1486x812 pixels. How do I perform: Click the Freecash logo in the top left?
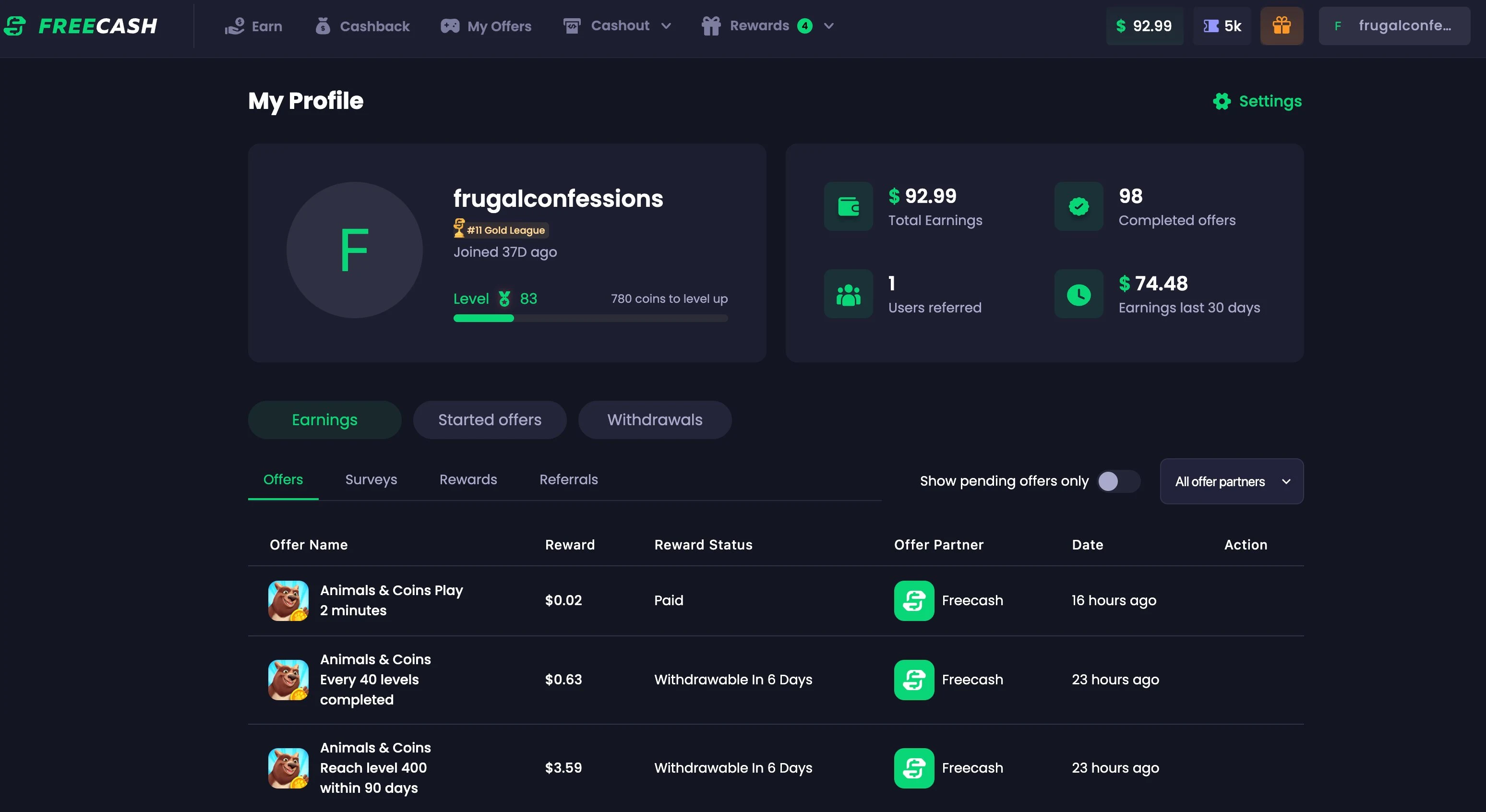tap(81, 25)
